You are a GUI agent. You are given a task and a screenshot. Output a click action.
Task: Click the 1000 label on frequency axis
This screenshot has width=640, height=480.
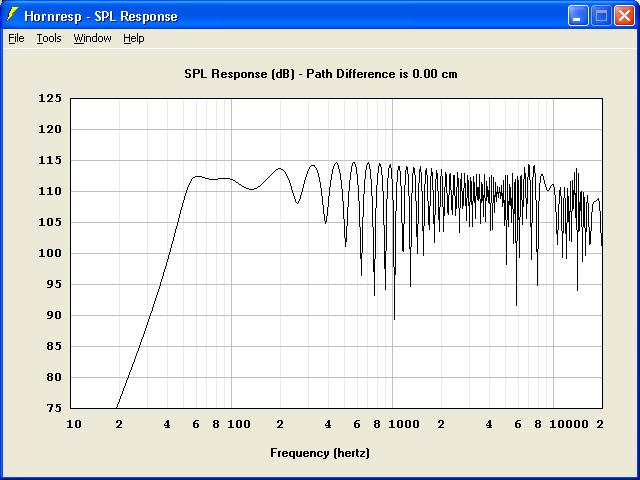point(404,424)
